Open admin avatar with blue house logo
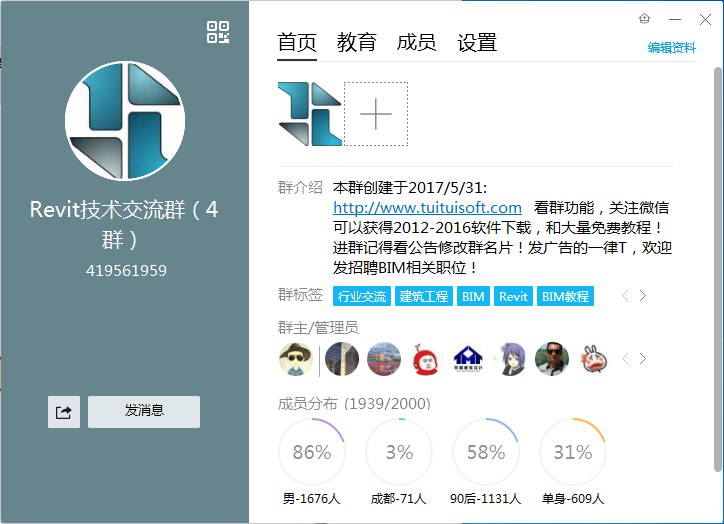The height and width of the screenshot is (524, 724). point(468,359)
